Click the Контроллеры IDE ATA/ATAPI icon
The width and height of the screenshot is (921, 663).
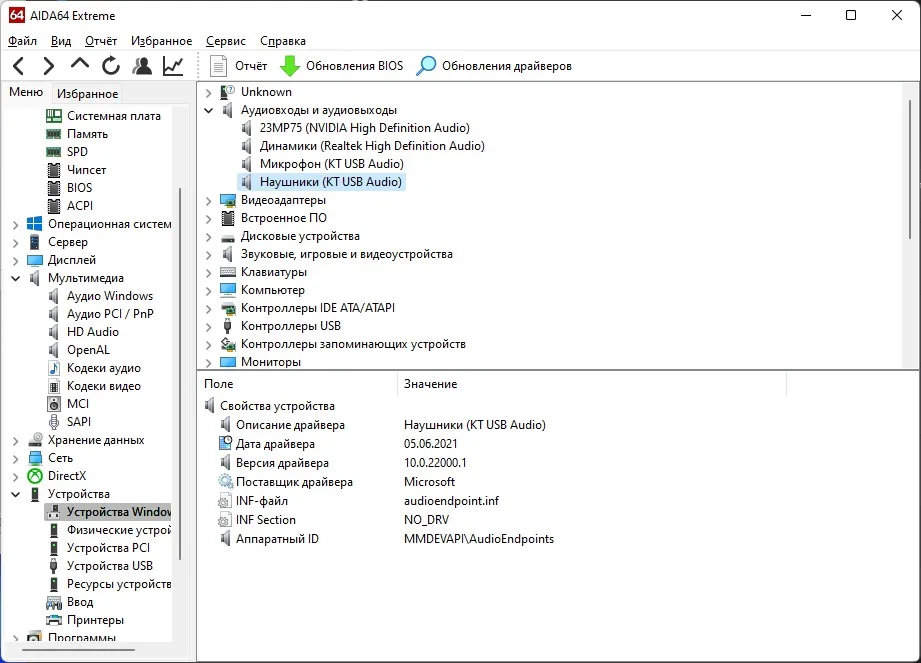coord(228,308)
